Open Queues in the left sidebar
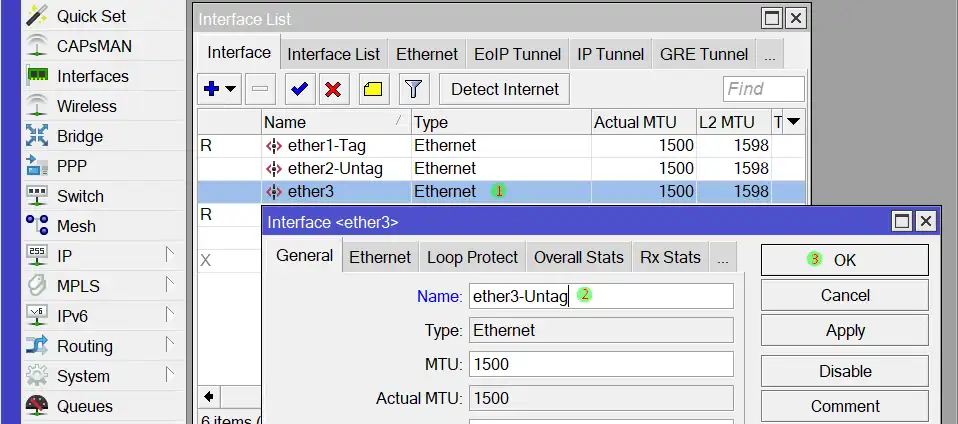958x424 pixels. [84, 406]
